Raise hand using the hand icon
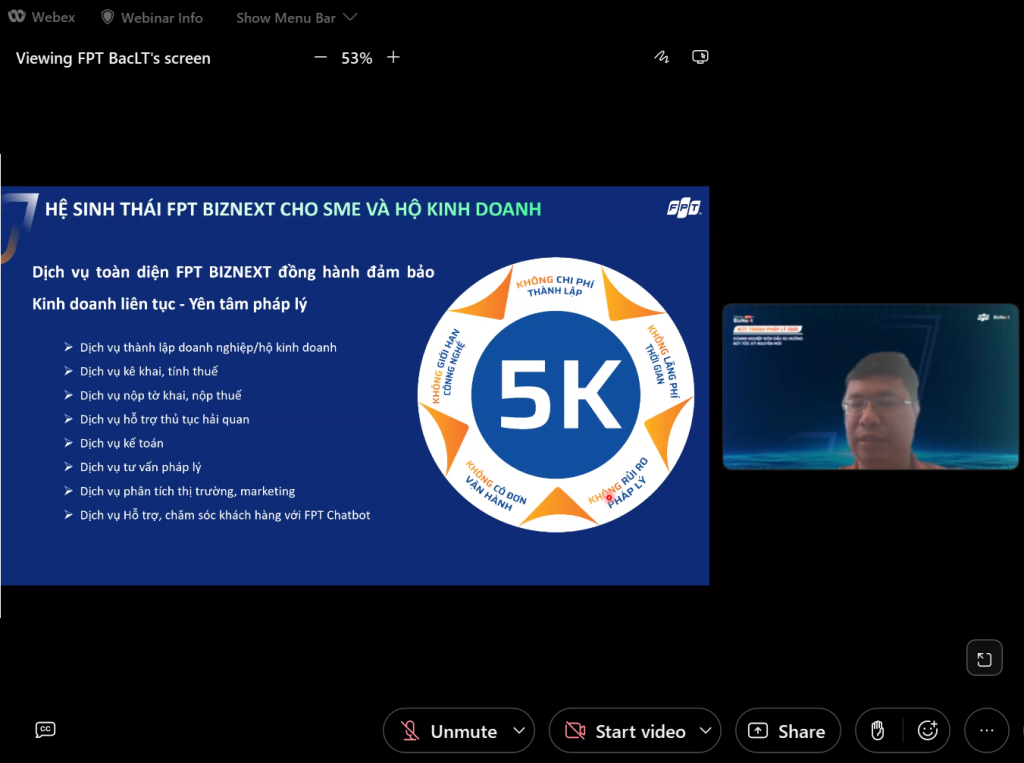This screenshot has height=763, width=1024. tap(878, 731)
